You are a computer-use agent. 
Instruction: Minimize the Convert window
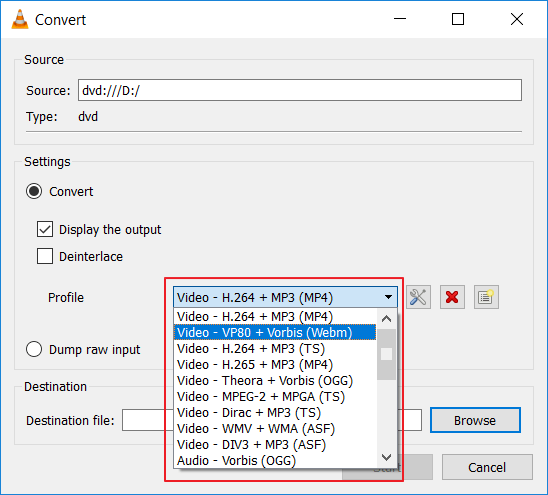[400, 19]
